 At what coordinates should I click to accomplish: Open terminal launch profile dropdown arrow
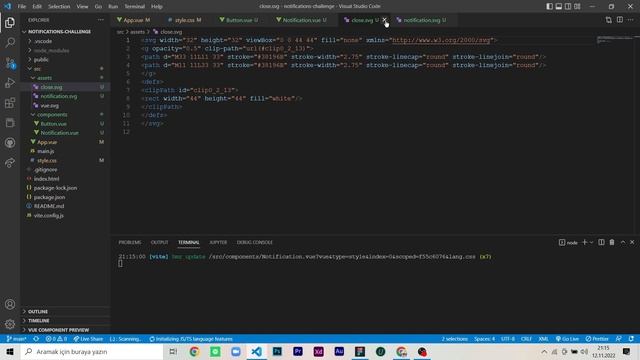(x=591, y=242)
